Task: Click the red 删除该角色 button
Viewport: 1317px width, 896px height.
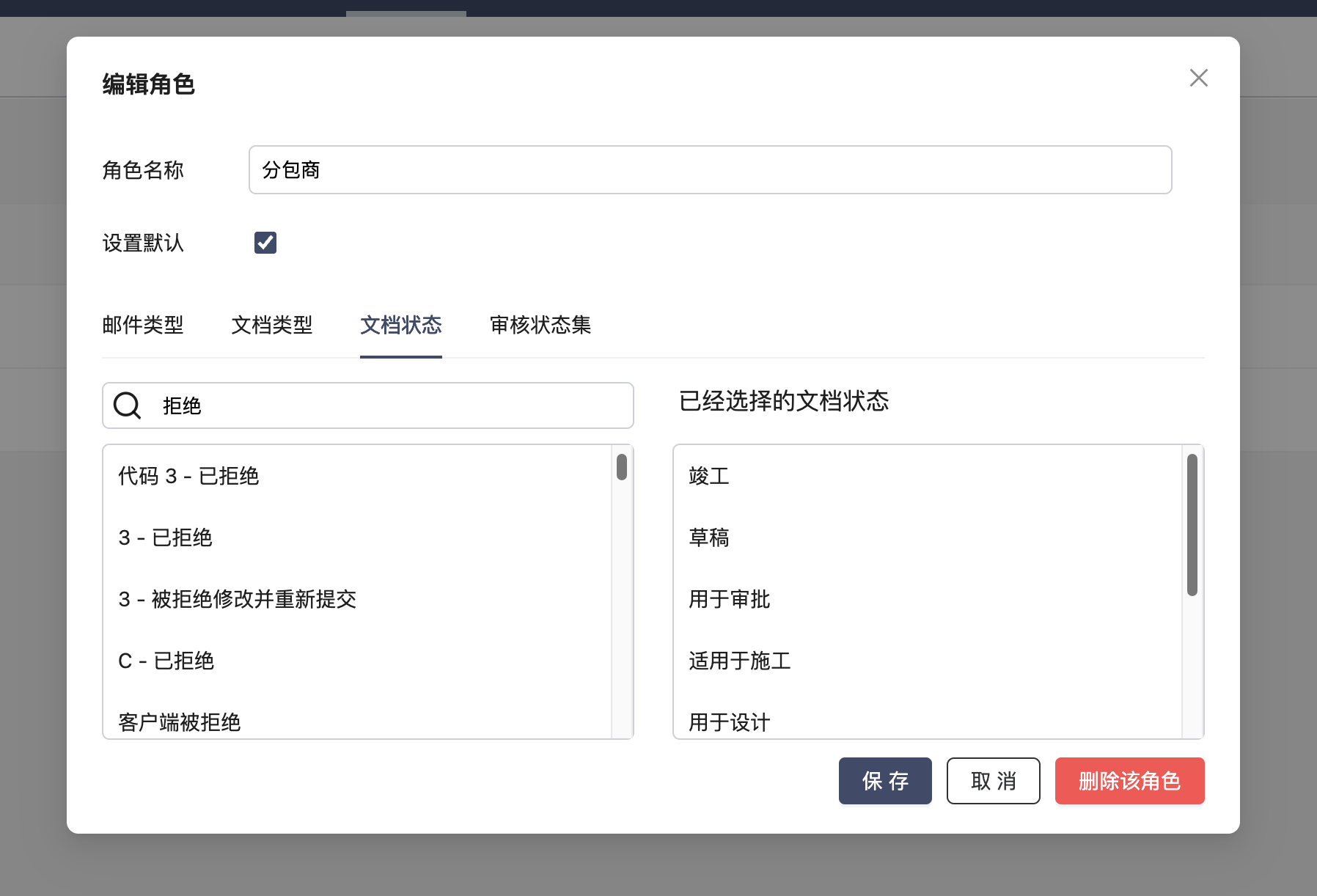Action: 1129,781
